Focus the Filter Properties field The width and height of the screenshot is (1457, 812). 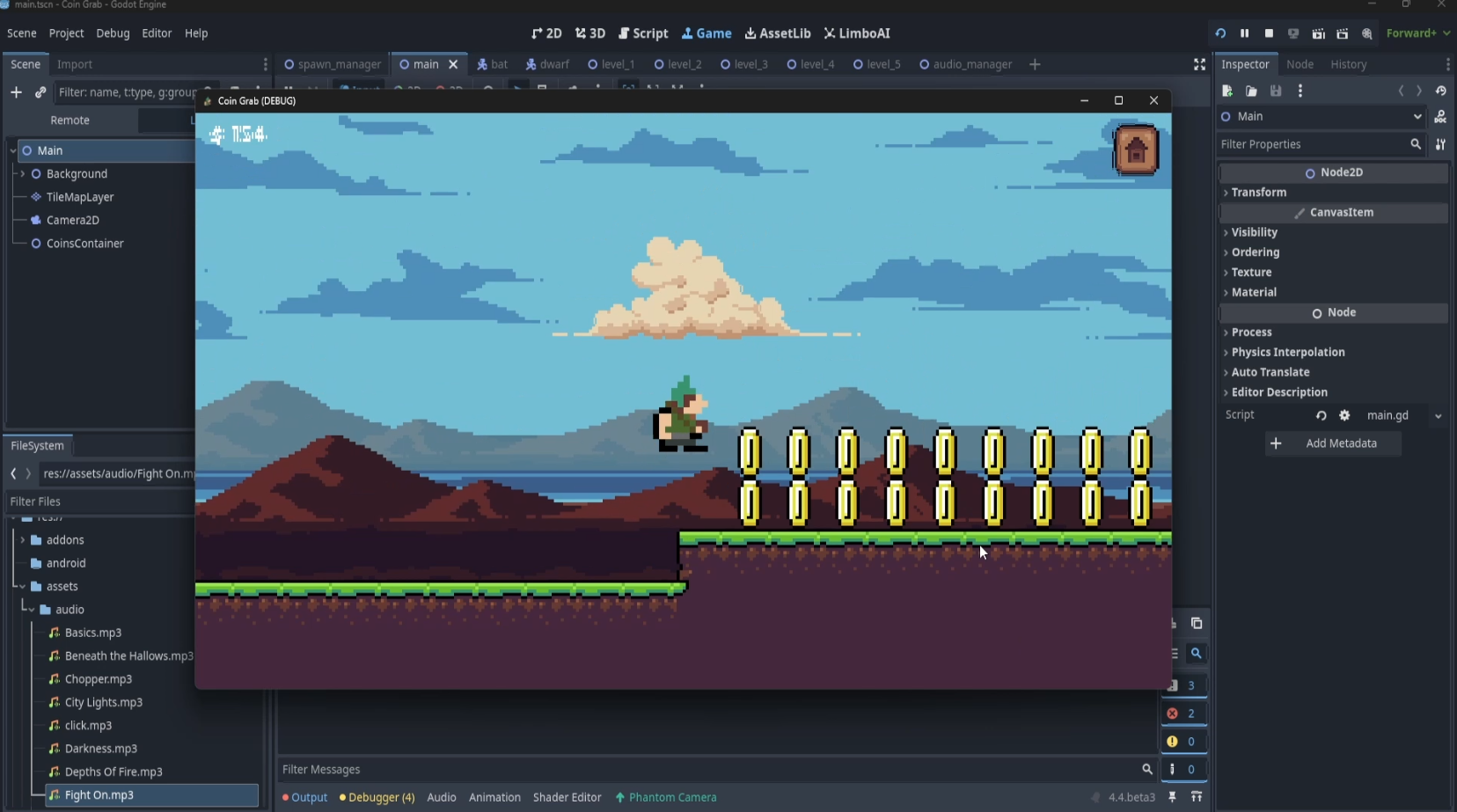point(1321,144)
